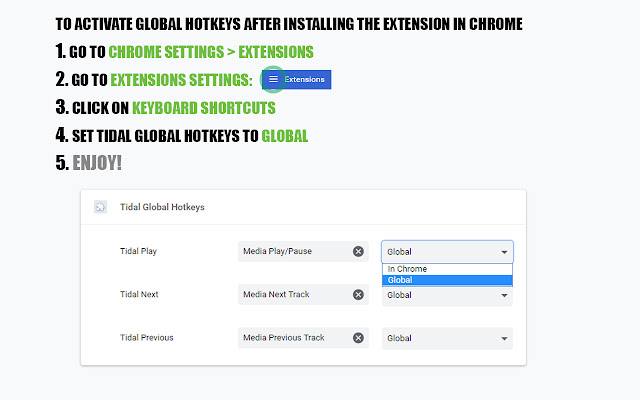640x400 pixels.
Task: Click the green Extensions Settings text
Action: tap(182, 80)
